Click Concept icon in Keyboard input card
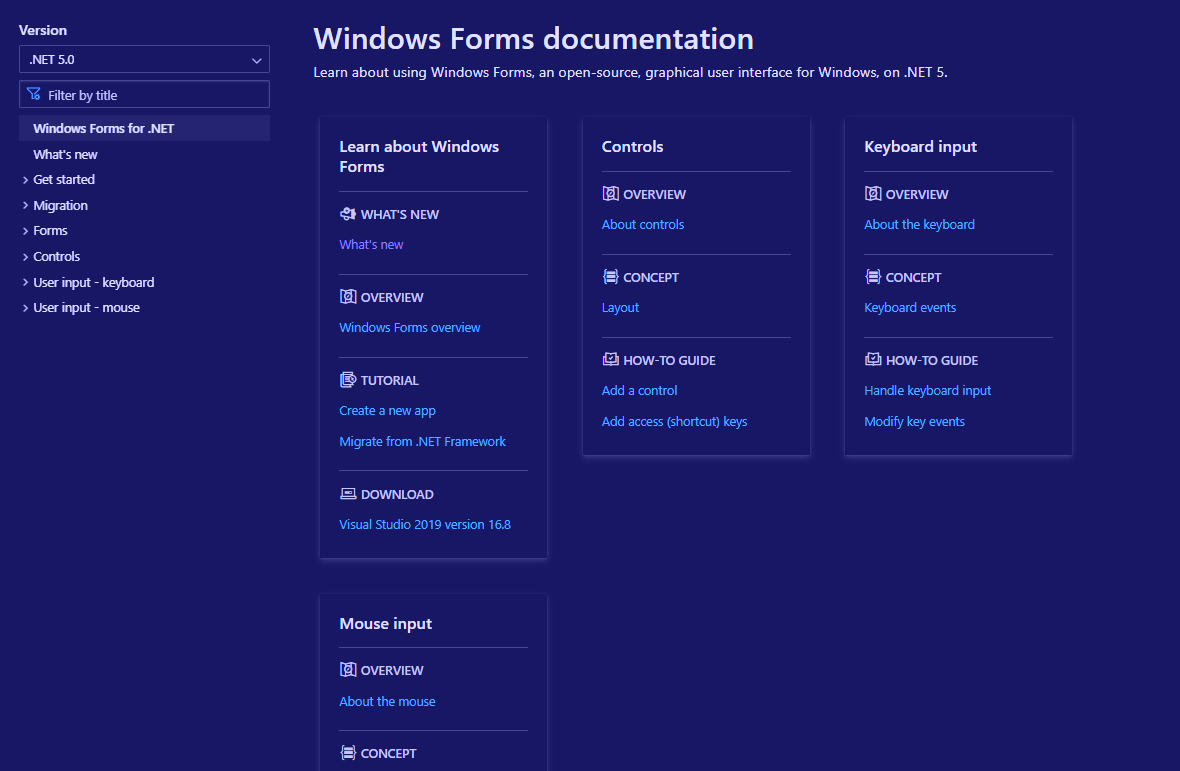Viewport: 1180px width, 771px height. 873,277
